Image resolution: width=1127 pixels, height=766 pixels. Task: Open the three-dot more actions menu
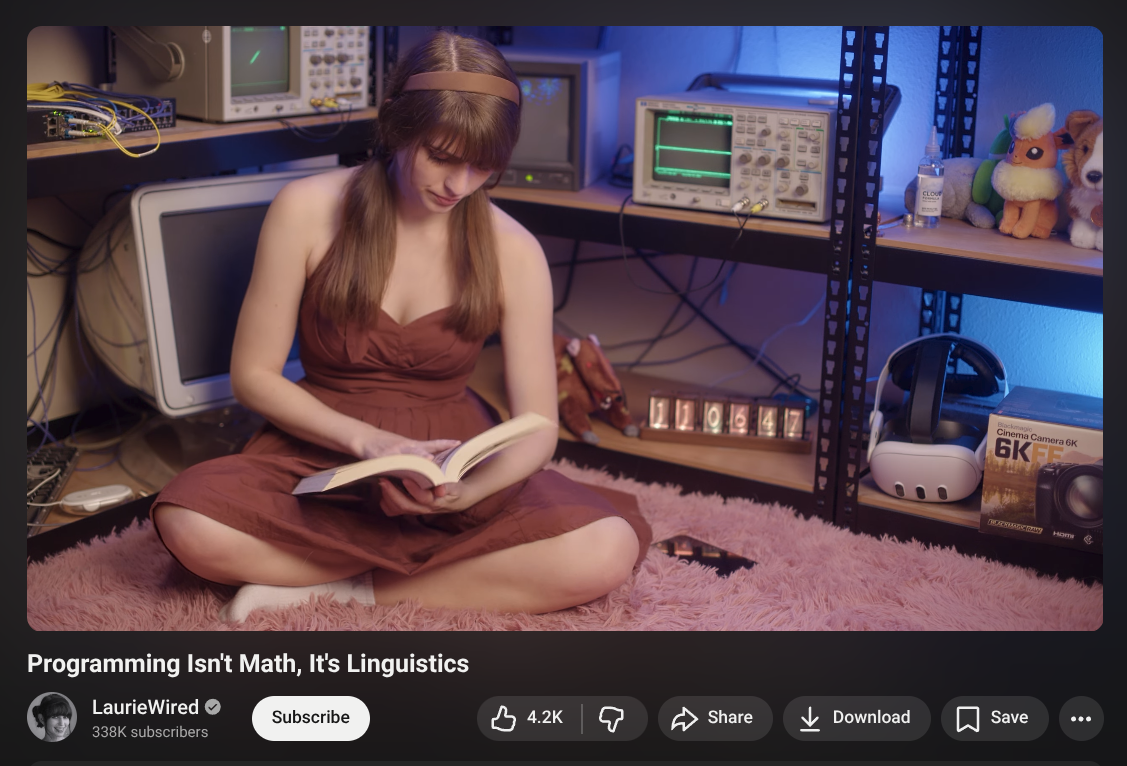click(1081, 718)
